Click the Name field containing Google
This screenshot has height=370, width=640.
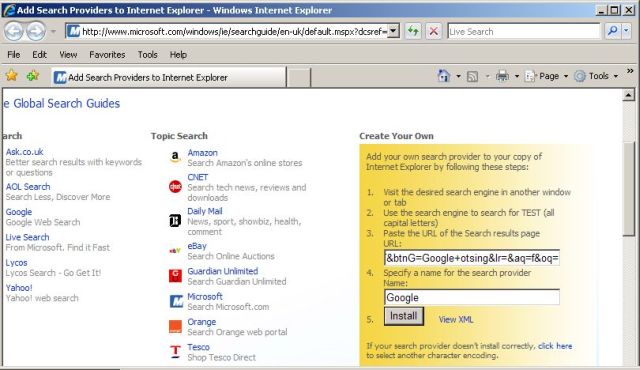(472, 297)
